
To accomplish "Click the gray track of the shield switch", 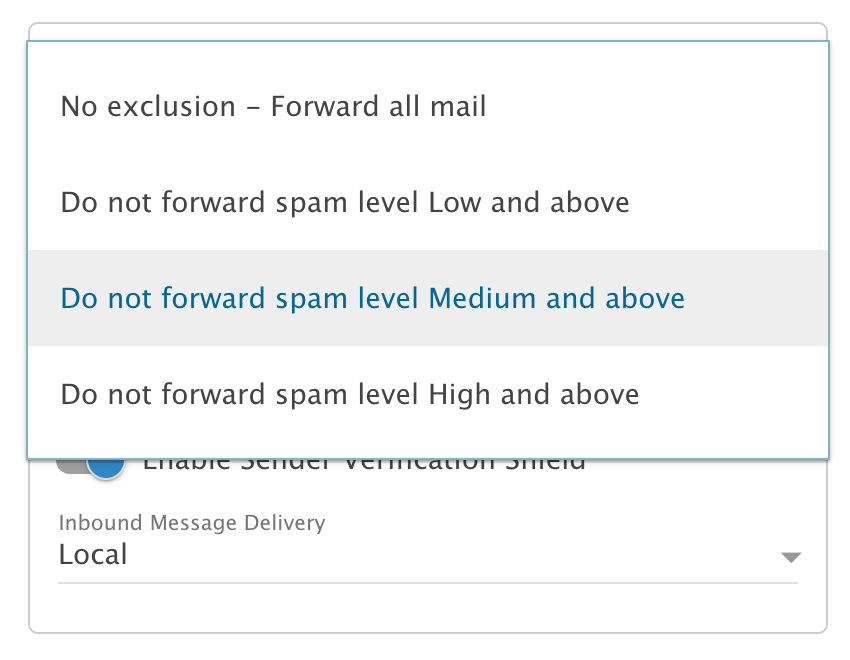I will 70,467.
